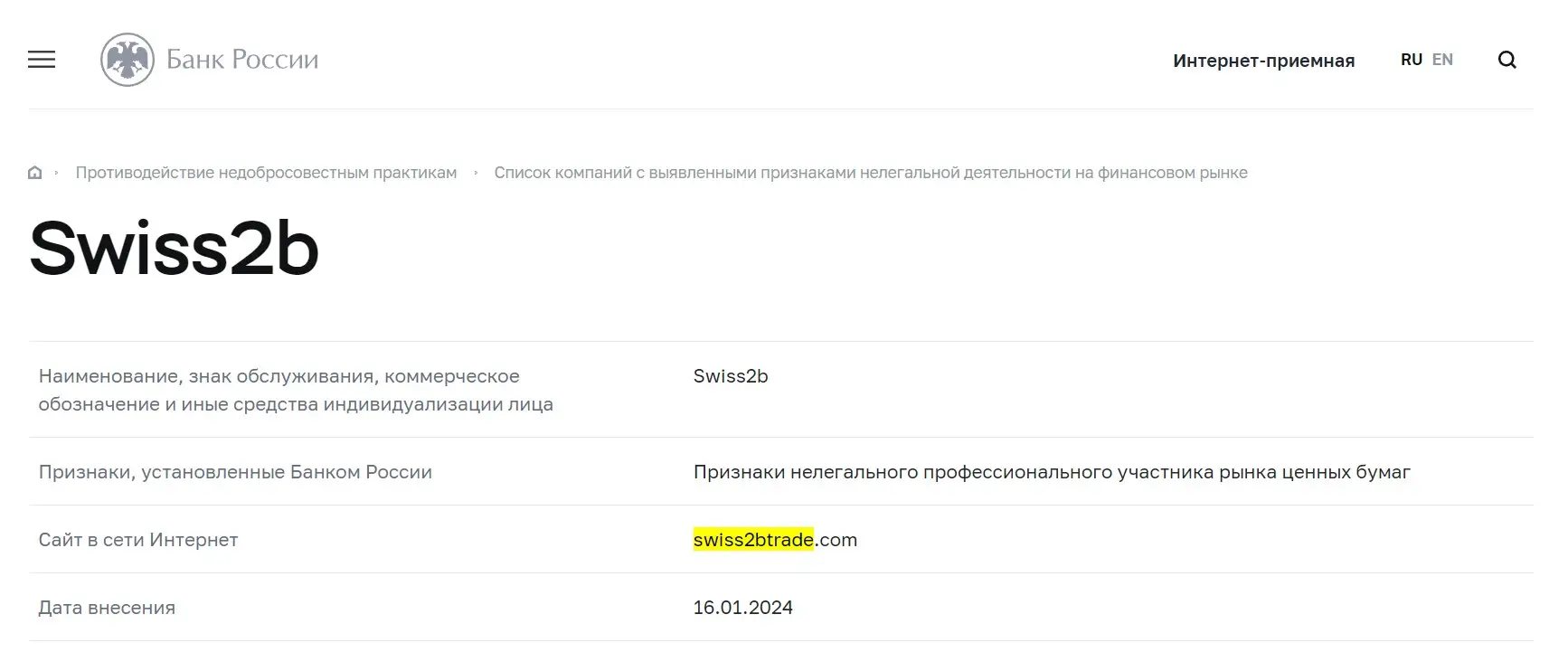Switch site language to EN
This screenshot has height=671, width=1568.
(x=1442, y=60)
